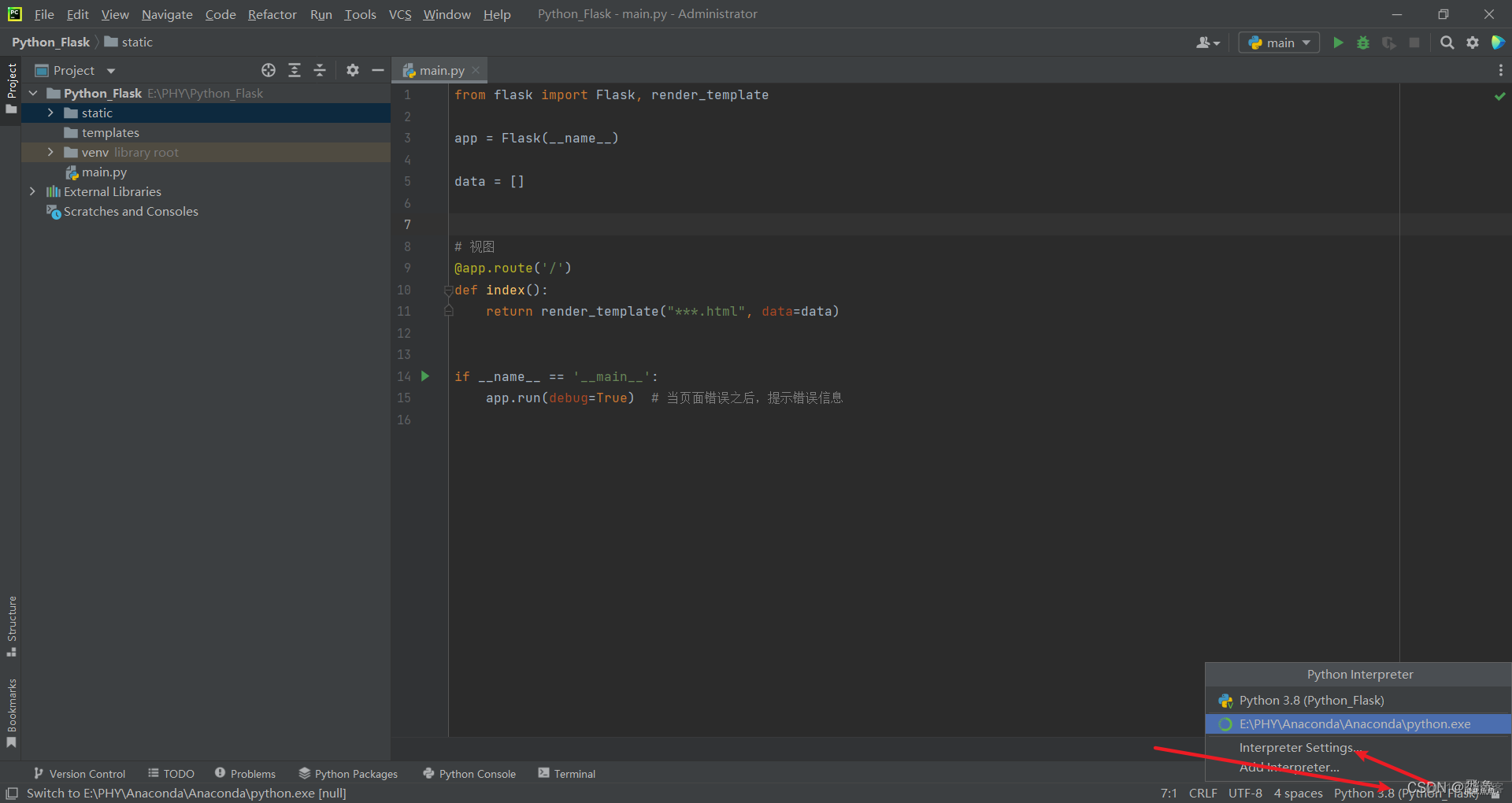
Task: Toggle tool window bars in status corner
Action: tap(12, 793)
